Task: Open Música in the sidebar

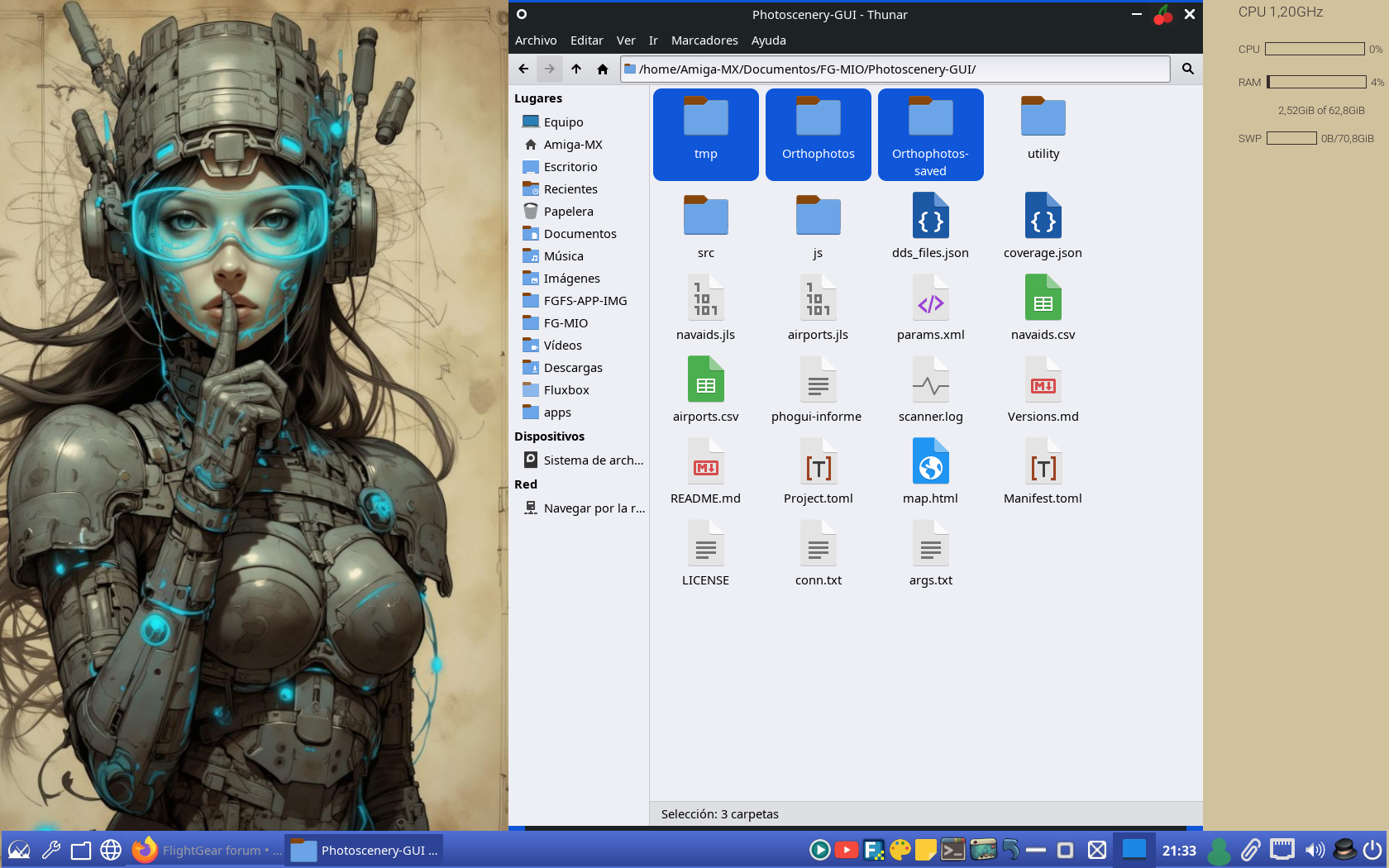Action: 579,256
